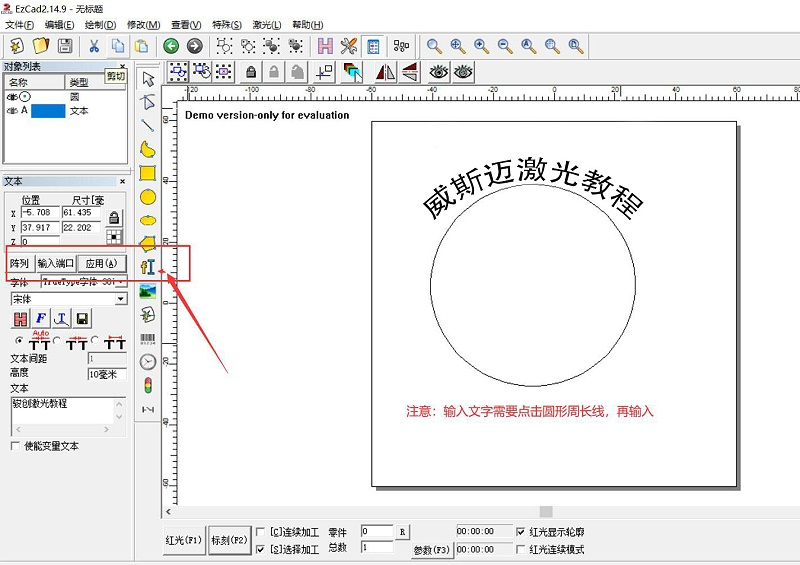
Task: Select the straight line drawing tool
Action: pyautogui.click(x=148, y=126)
